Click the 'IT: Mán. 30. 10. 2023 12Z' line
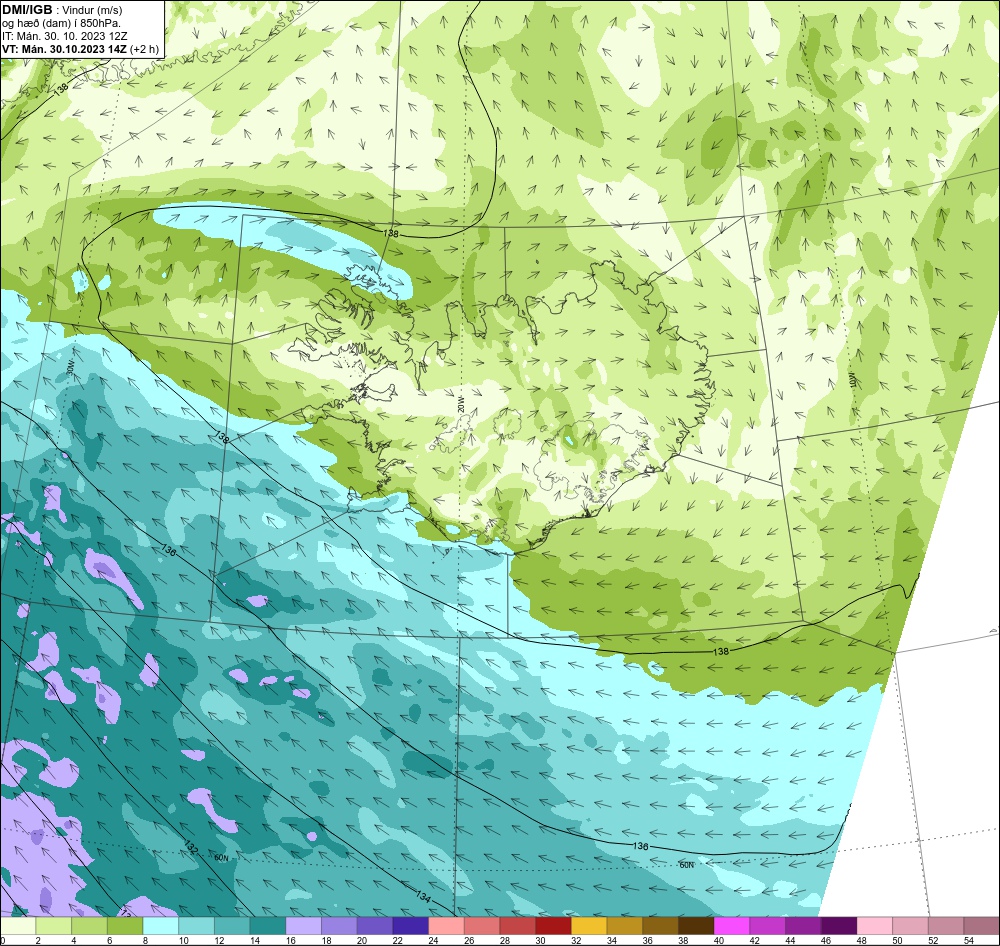This screenshot has height=946, width=1000. (64, 36)
